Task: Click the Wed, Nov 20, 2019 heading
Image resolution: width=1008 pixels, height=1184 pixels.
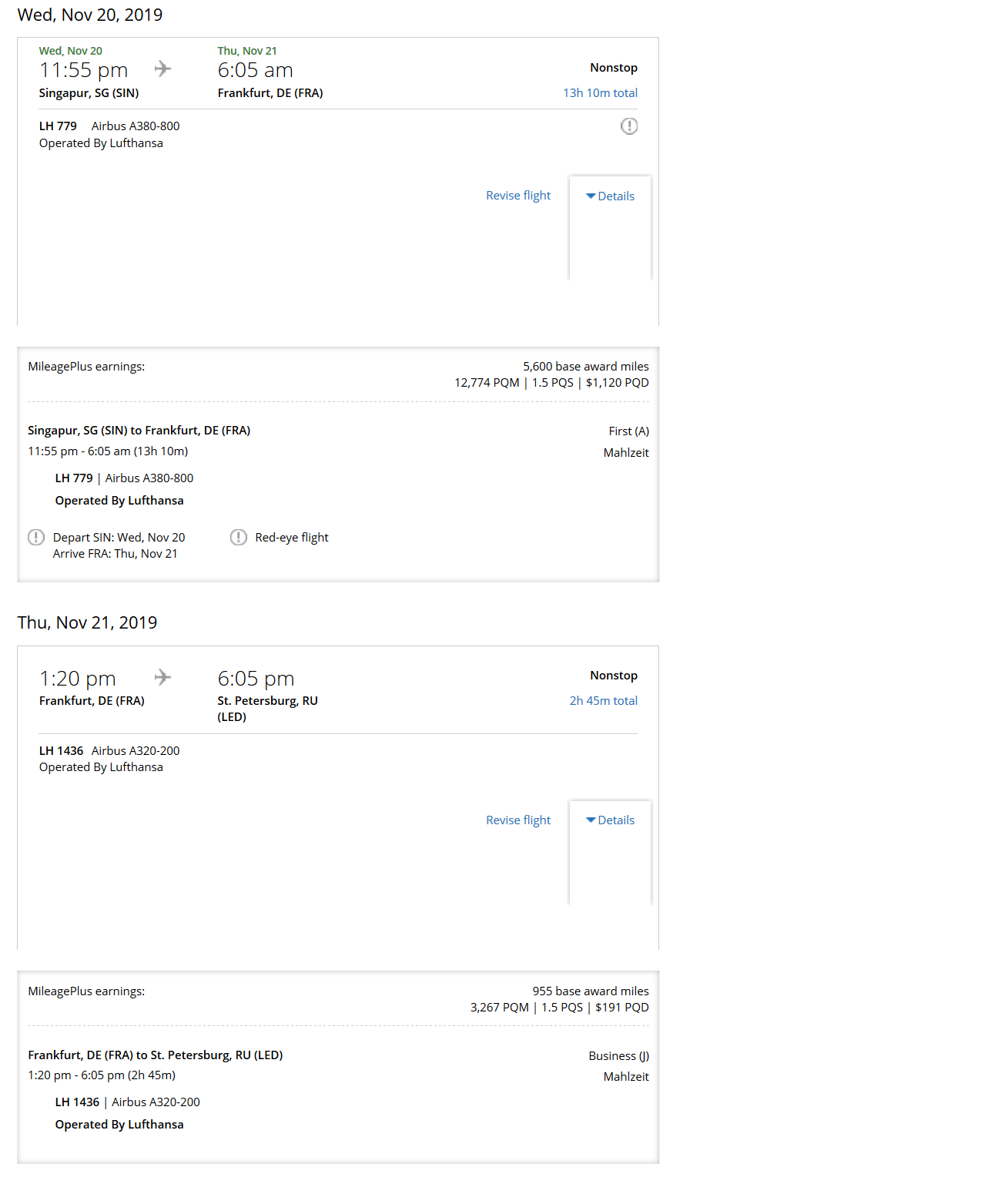Action: (x=90, y=15)
